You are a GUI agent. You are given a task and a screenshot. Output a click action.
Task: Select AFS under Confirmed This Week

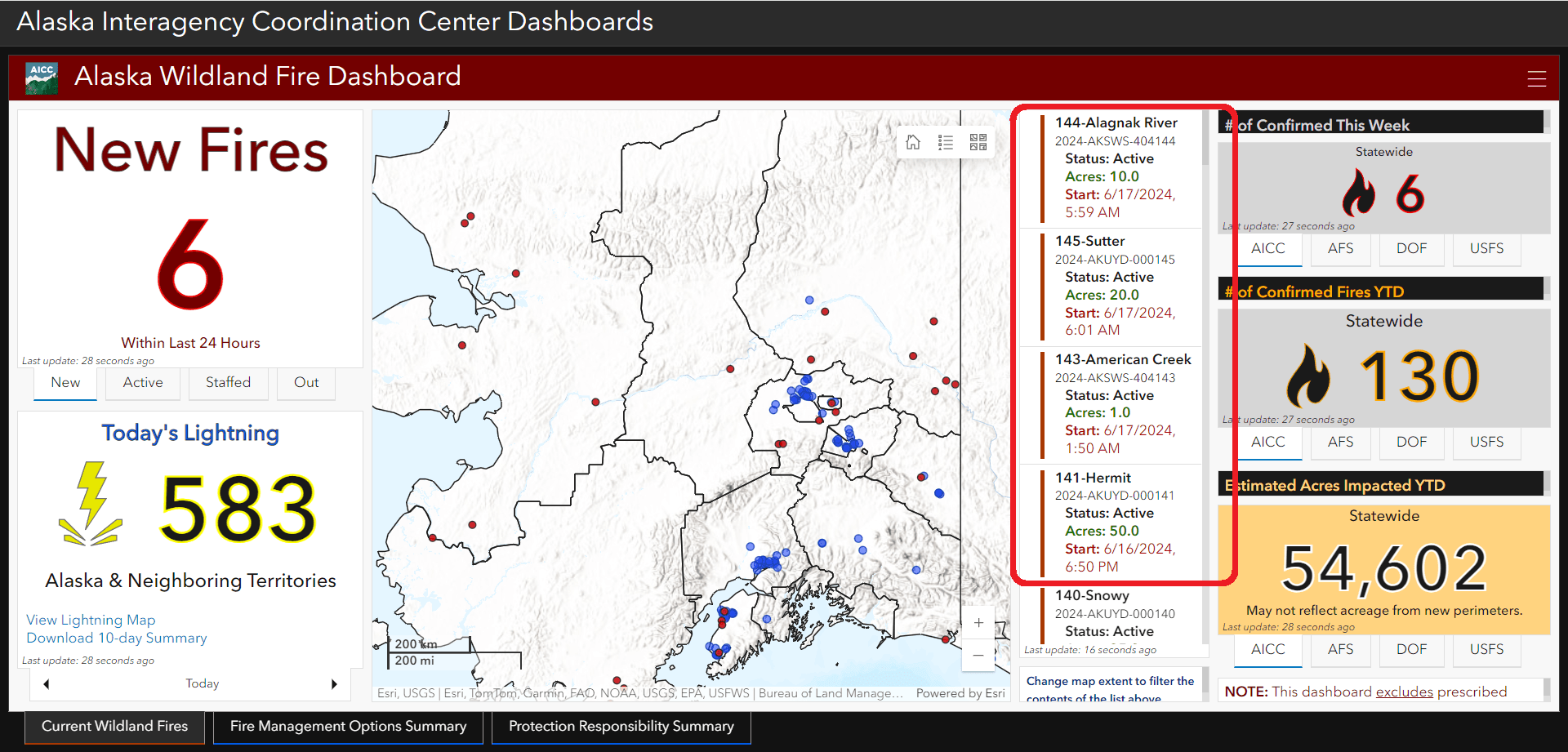tap(1340, 249)
